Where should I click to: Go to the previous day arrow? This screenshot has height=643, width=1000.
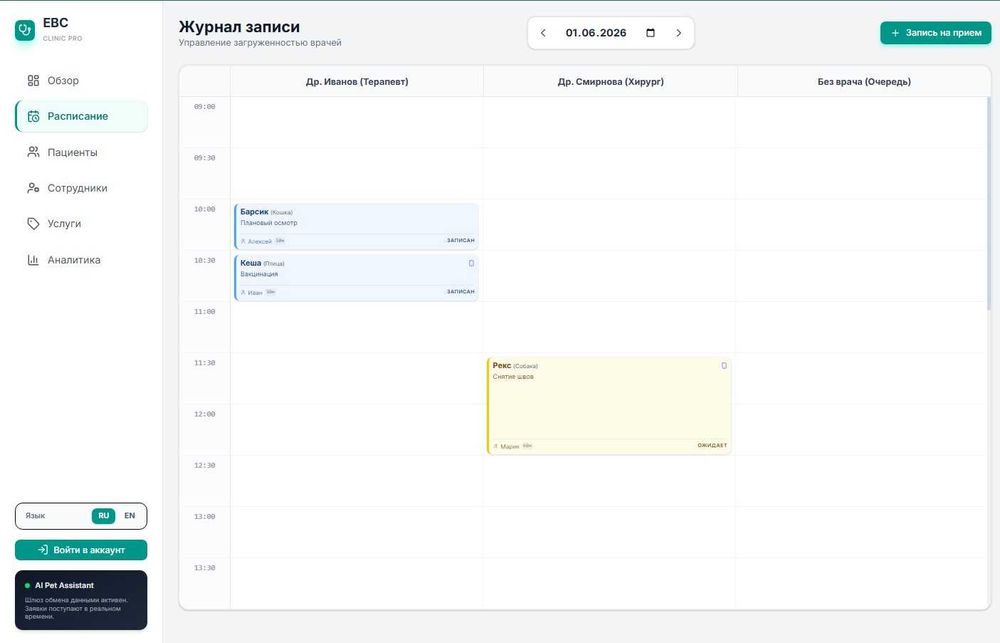click(x=543, y=33)
